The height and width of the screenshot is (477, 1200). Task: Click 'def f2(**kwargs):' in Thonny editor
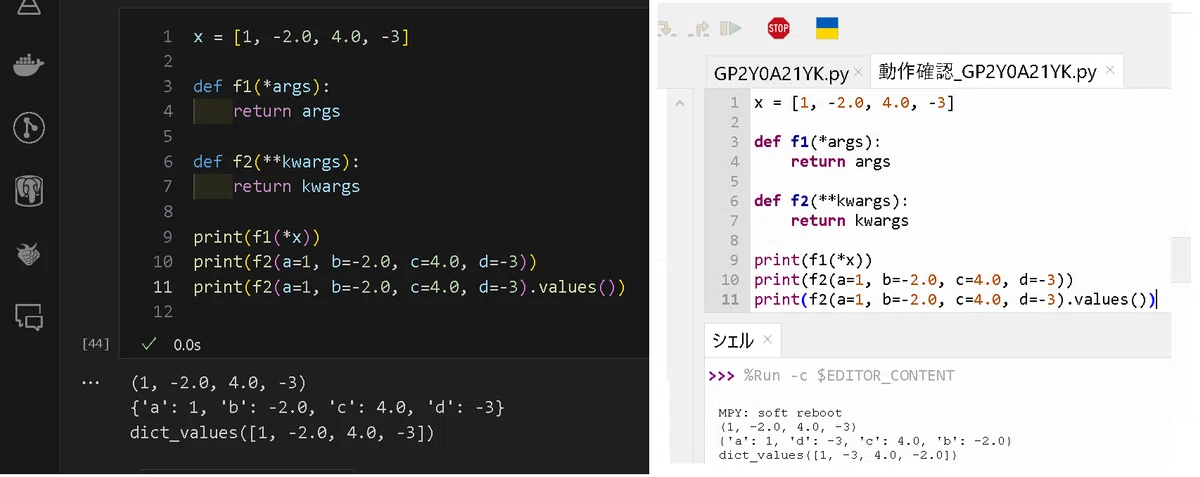(831, 200)
